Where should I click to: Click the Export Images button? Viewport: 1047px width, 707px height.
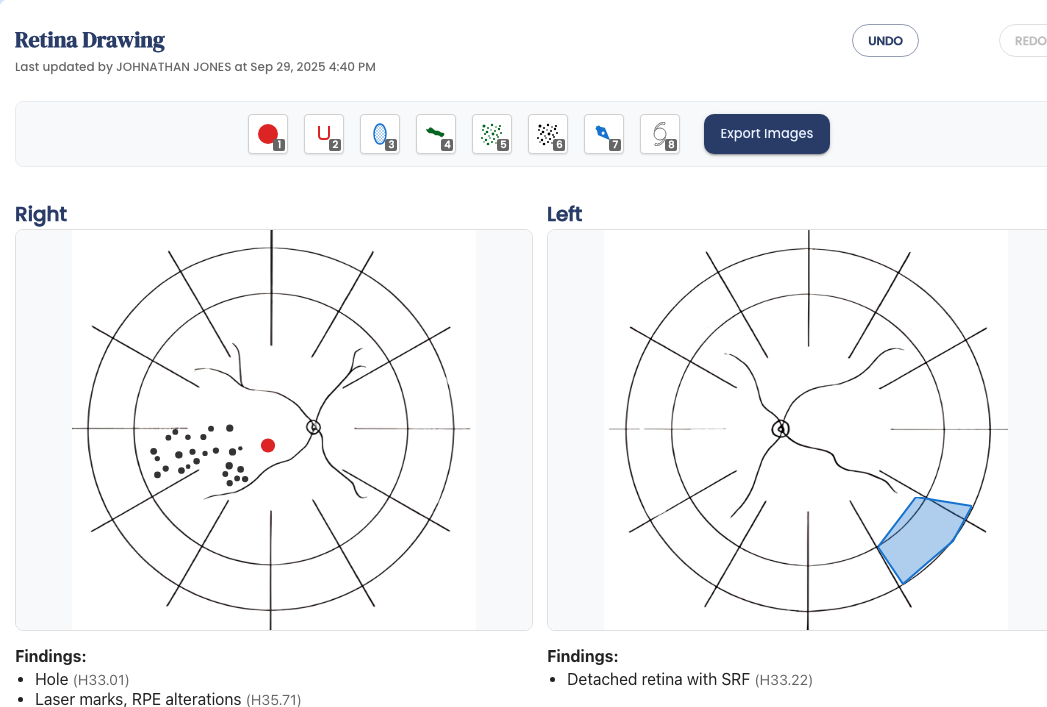767,134
